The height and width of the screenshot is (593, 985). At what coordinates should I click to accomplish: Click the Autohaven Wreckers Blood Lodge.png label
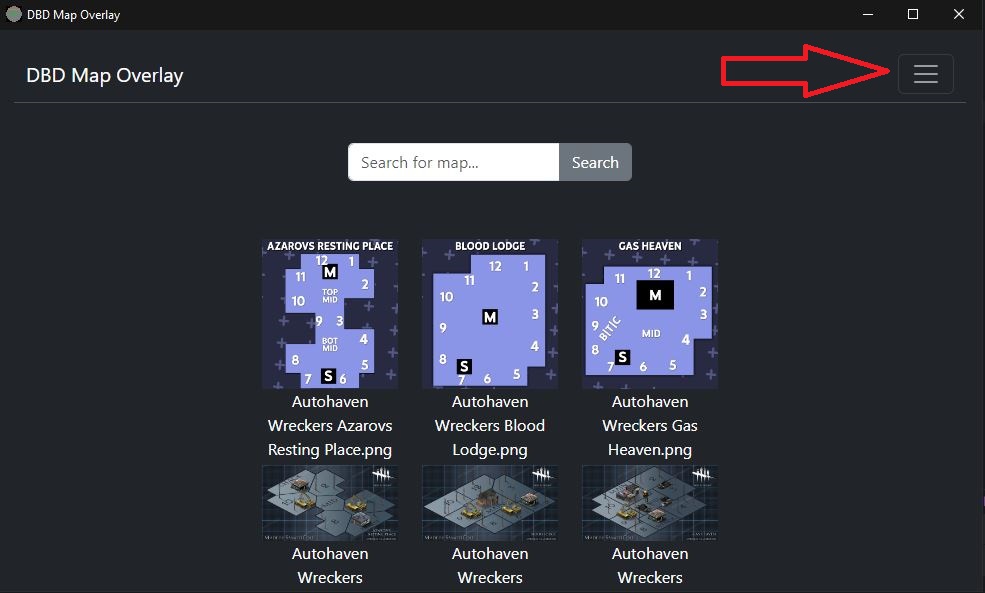[490, 425]
